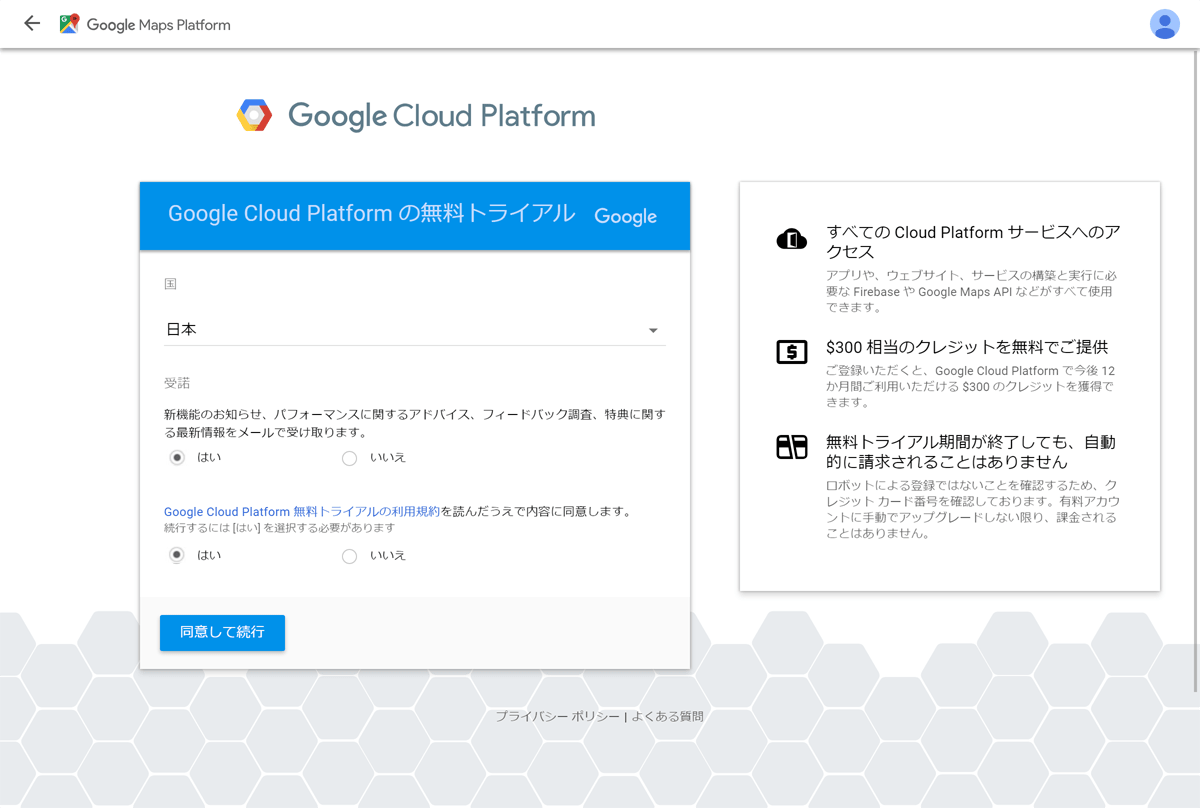Click the Google Maps Platform header title

[159, 25]
